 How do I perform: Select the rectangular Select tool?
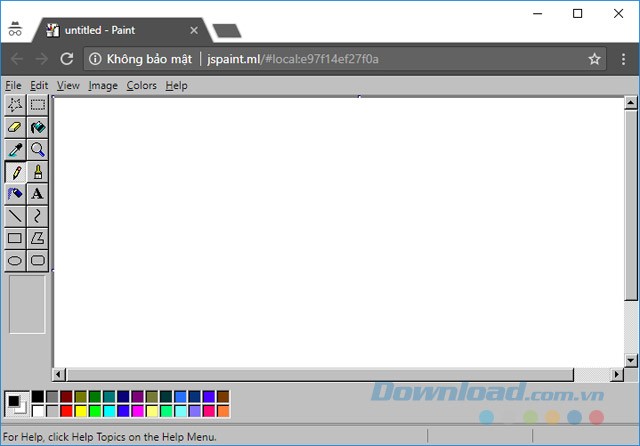coord(38,105)
